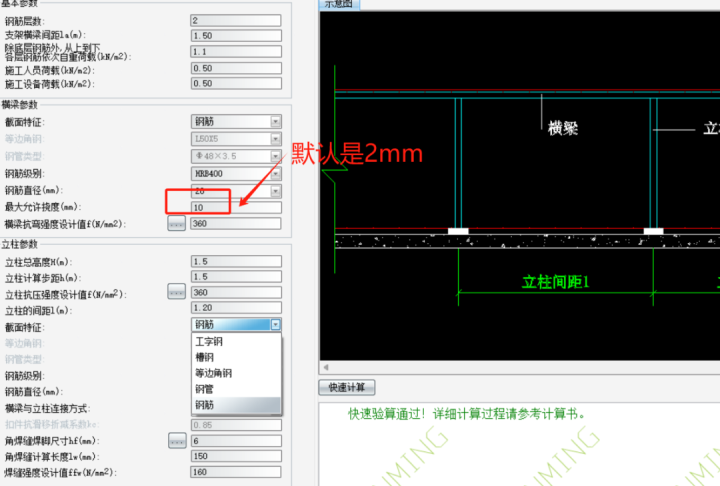Click the 钢筋层数 input field
The height and width of the screenshot is (486, 720).
point(236,20)
